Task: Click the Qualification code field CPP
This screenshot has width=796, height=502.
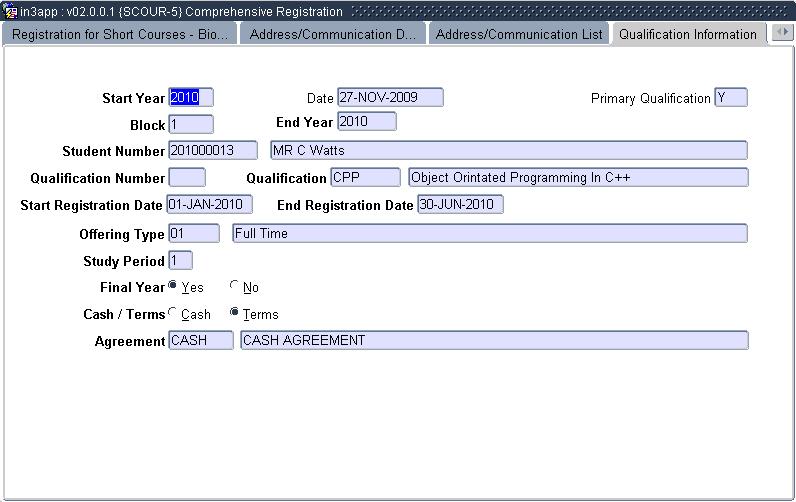Action: coord(364,177)
